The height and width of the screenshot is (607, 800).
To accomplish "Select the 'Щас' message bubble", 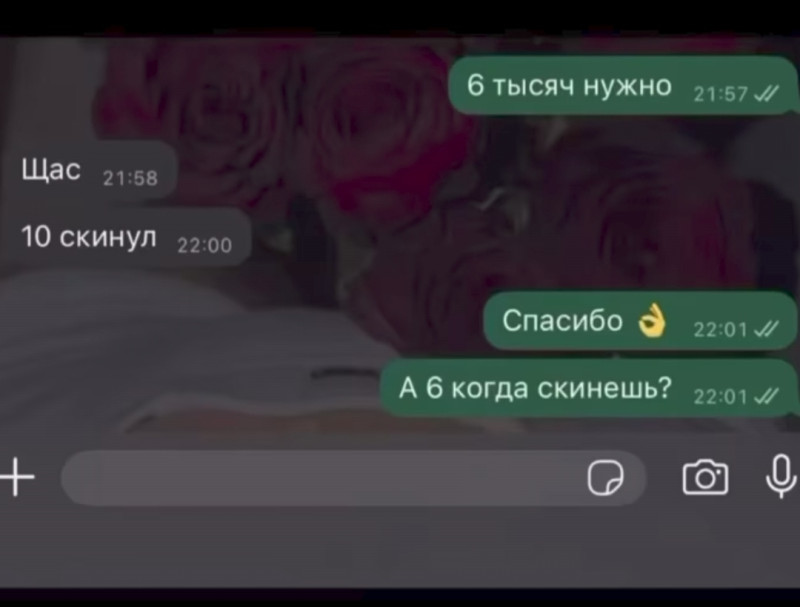I will [89, 170].
